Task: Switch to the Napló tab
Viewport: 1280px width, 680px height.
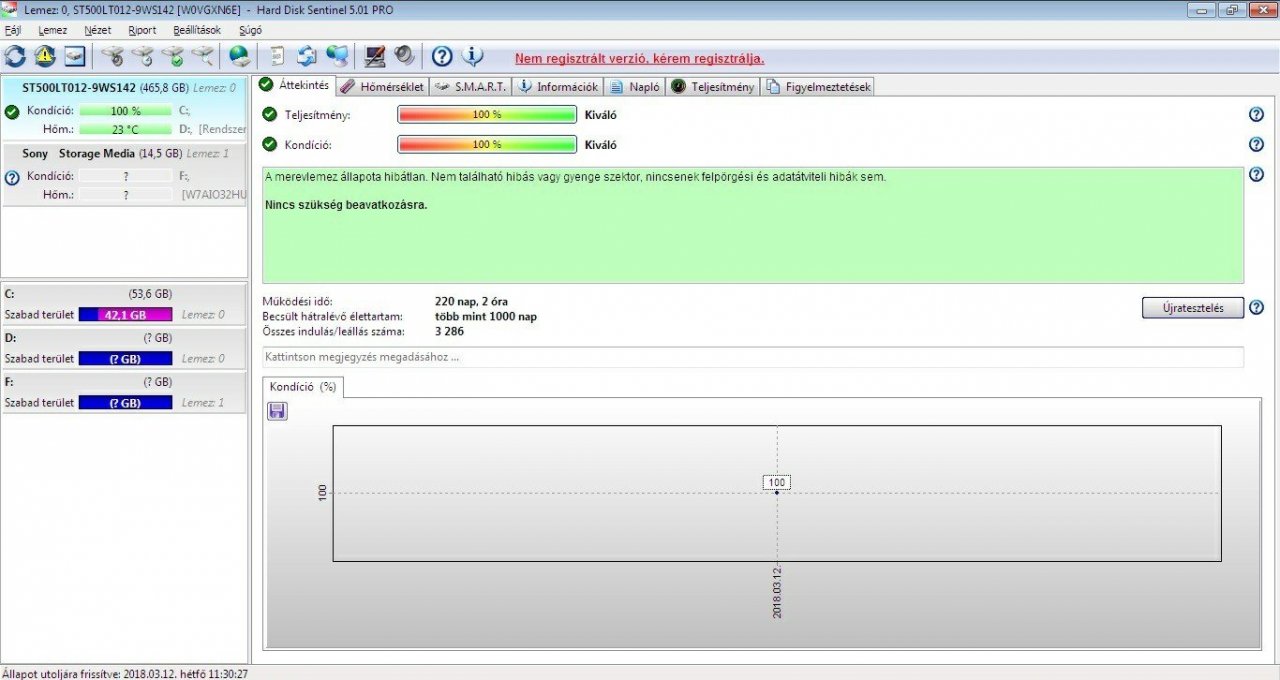Action: (x=635, y=87)
